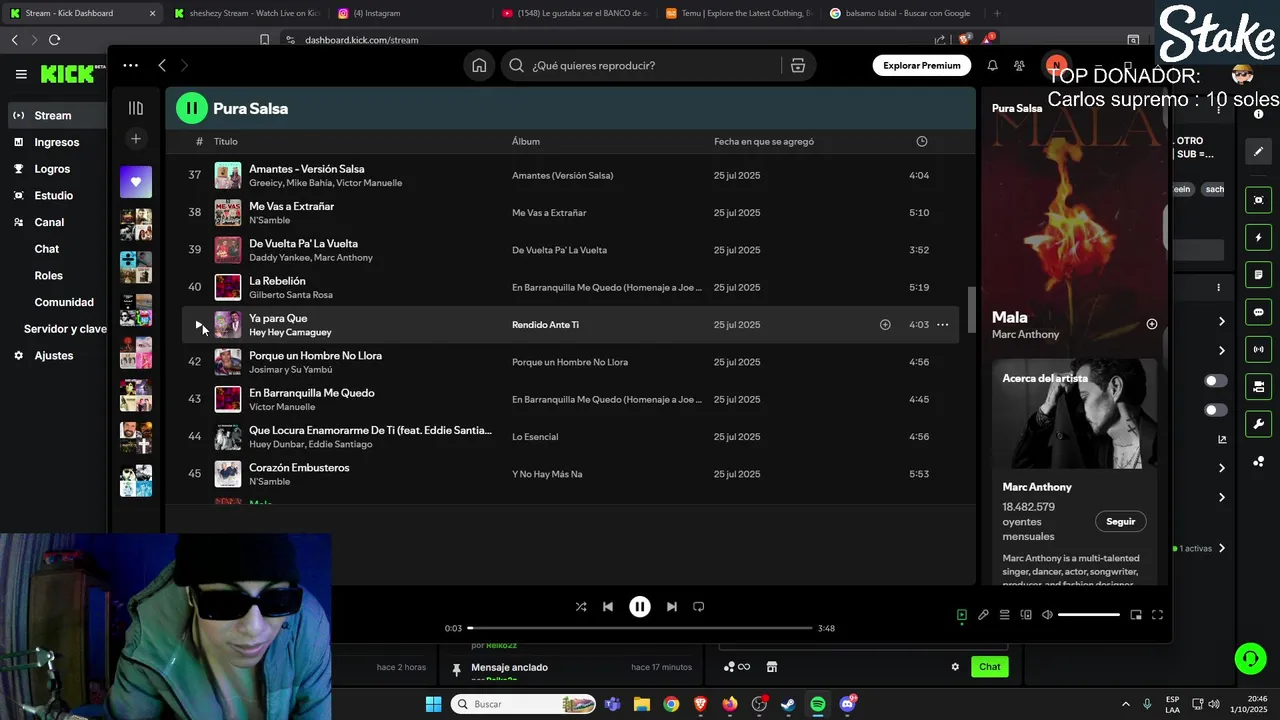Follow Marc Anthony with Seguir button

1121,521
